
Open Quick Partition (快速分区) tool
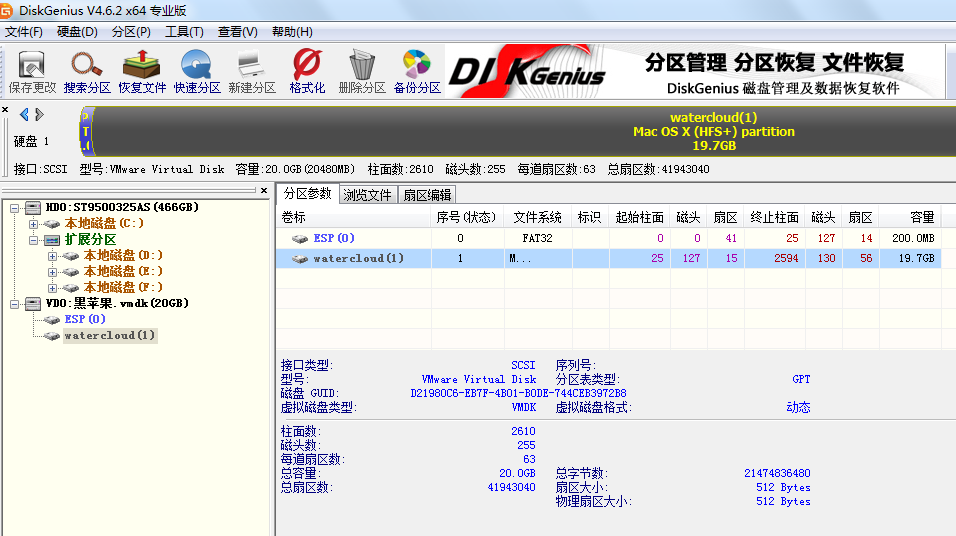pos(197,72)
